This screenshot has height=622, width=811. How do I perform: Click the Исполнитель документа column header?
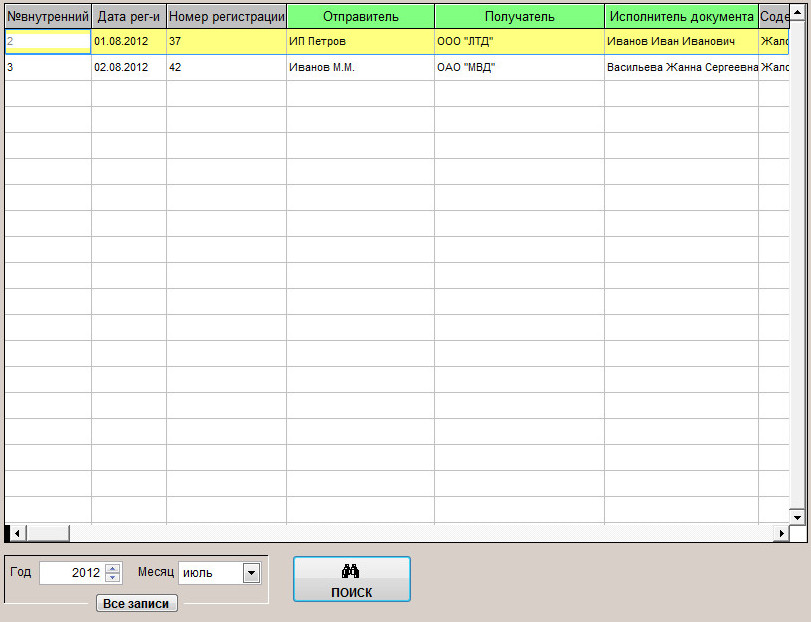681,17
